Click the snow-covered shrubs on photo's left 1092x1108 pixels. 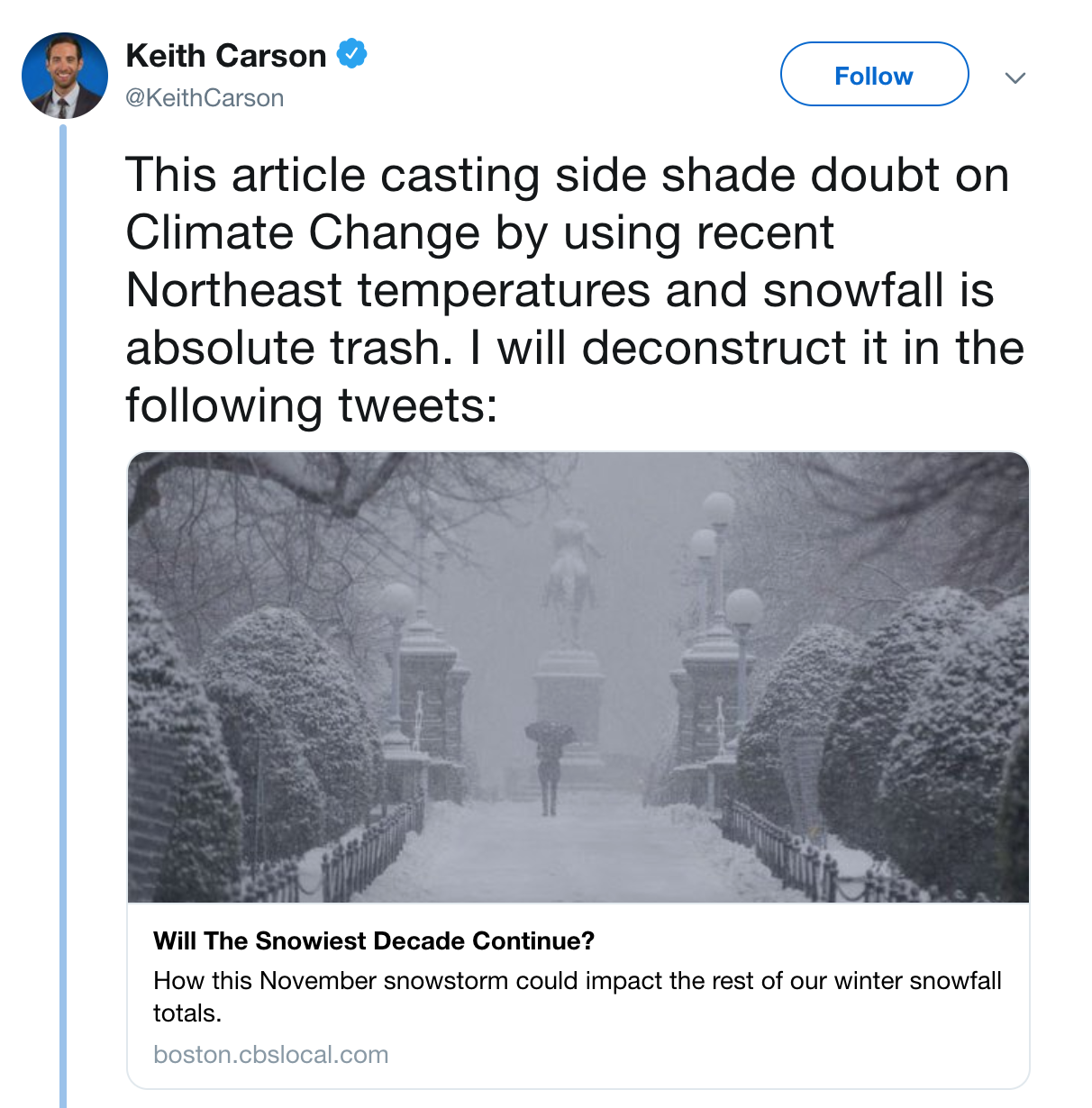pyautogui.click(x=261, y=739)
